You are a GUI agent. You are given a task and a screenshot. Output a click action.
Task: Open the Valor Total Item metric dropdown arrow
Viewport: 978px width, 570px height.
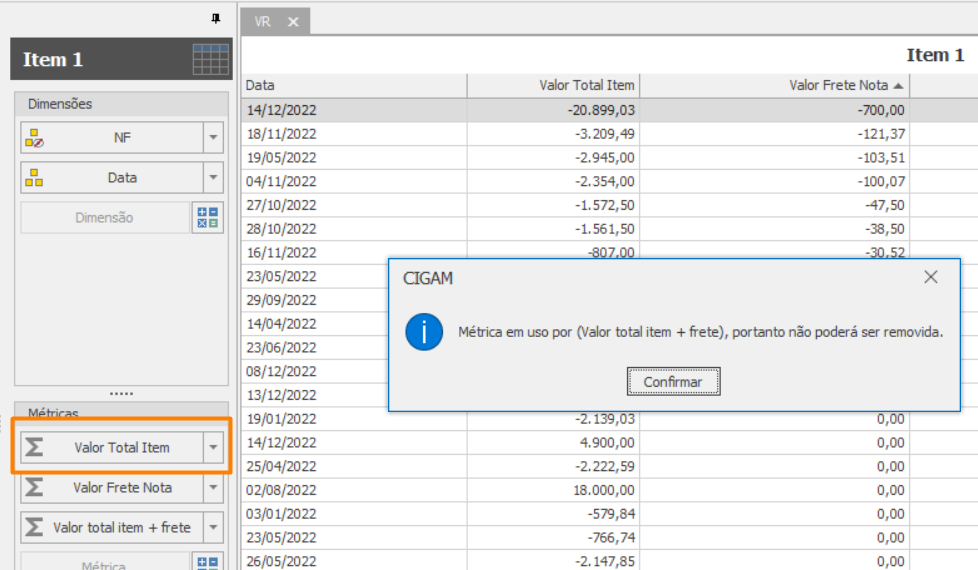coord(213,447)
